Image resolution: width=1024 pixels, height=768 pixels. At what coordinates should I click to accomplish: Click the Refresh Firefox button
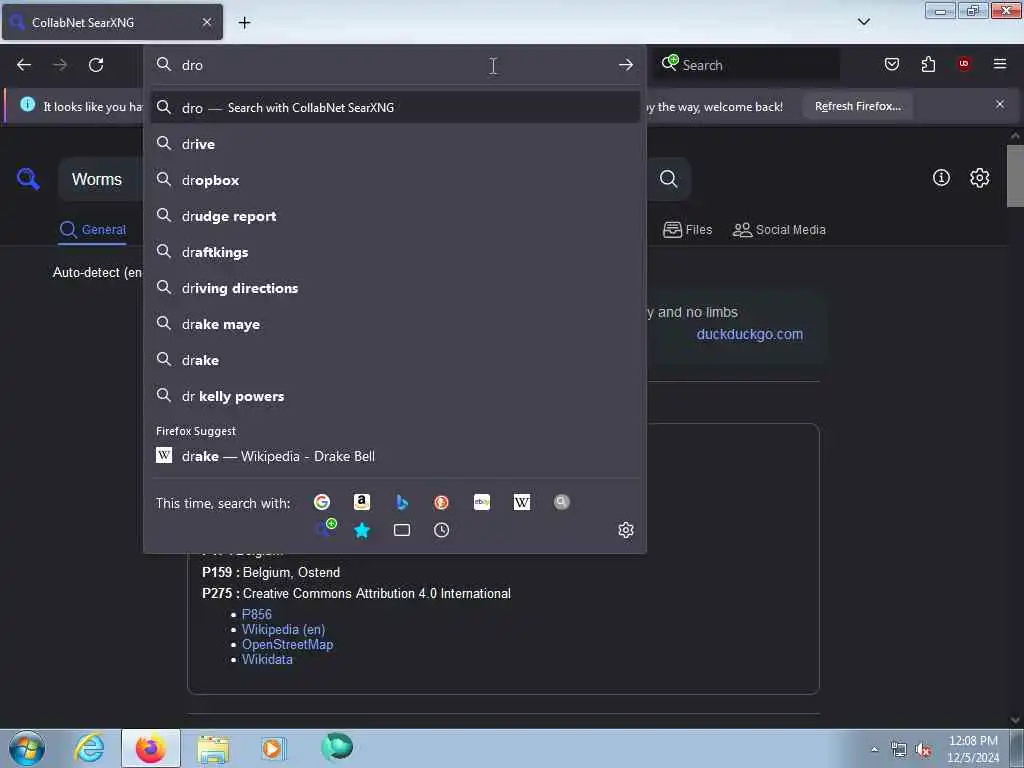(857, 106)
